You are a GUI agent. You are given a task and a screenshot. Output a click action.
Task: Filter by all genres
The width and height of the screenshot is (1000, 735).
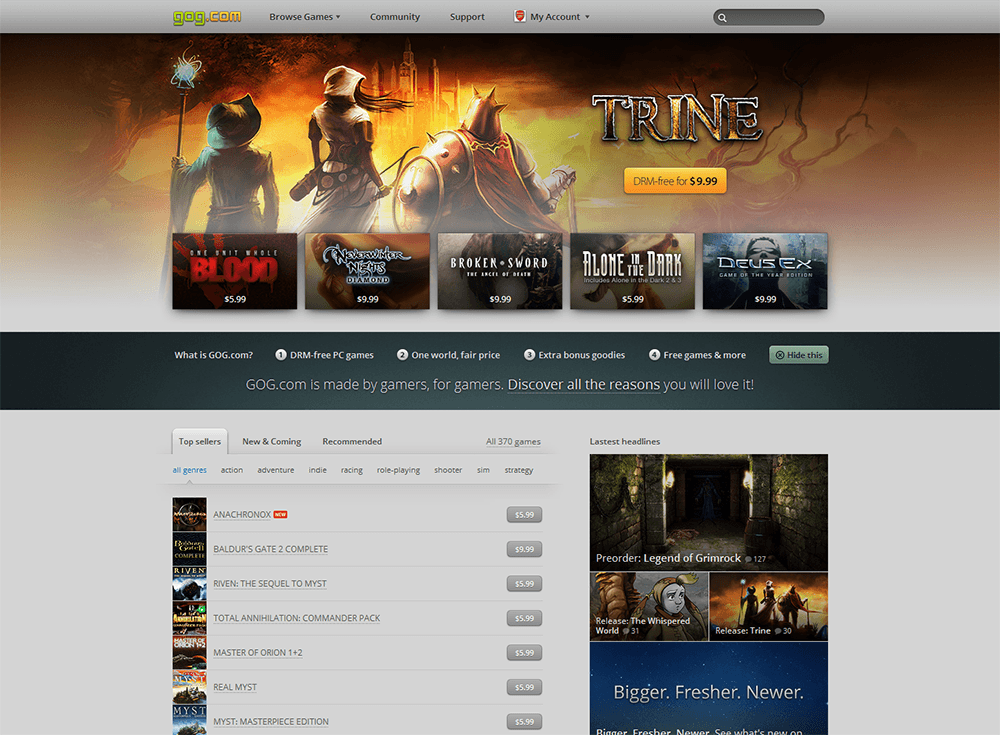tap(189, 470)
